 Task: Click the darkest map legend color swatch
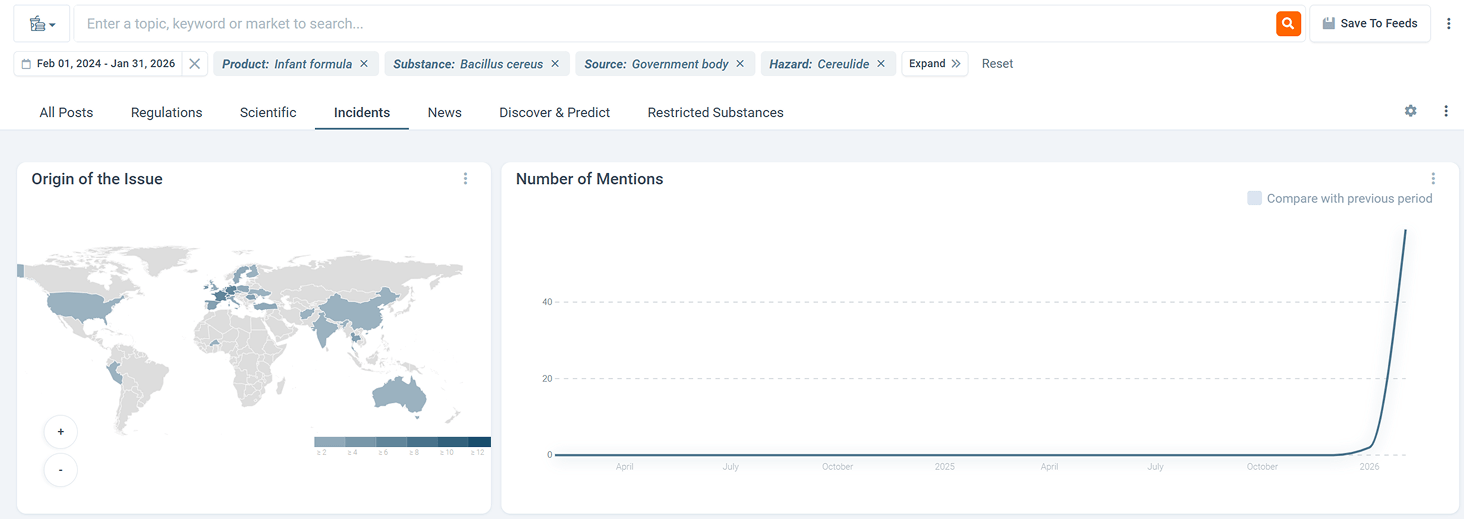coord(479,442)
